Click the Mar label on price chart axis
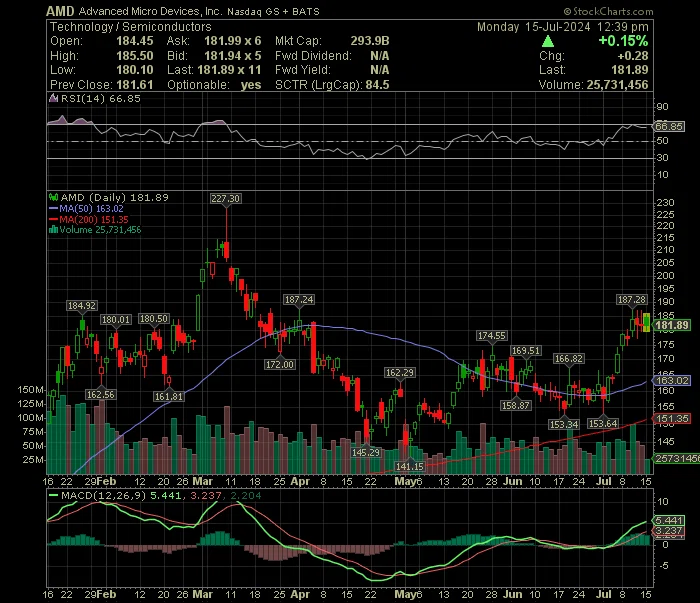The width and height of the screenshot is (700, 603). click(203, 482)
